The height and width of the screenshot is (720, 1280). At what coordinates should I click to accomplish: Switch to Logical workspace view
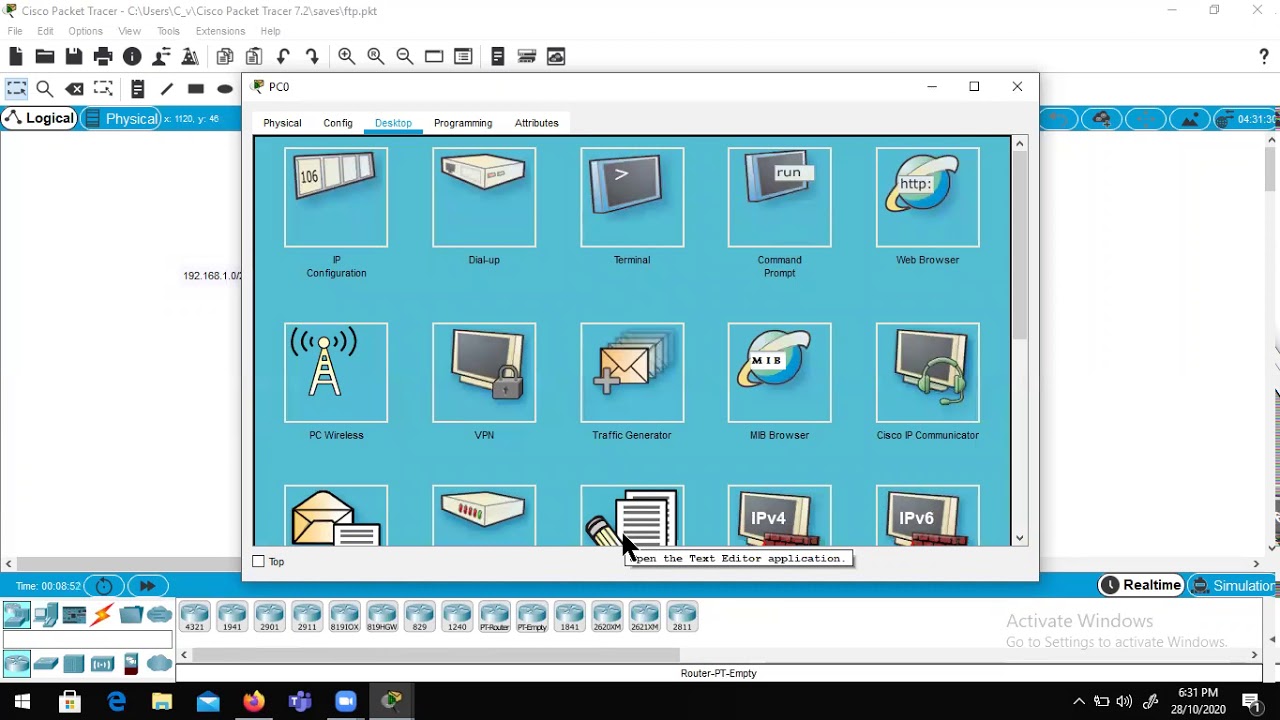39,118
